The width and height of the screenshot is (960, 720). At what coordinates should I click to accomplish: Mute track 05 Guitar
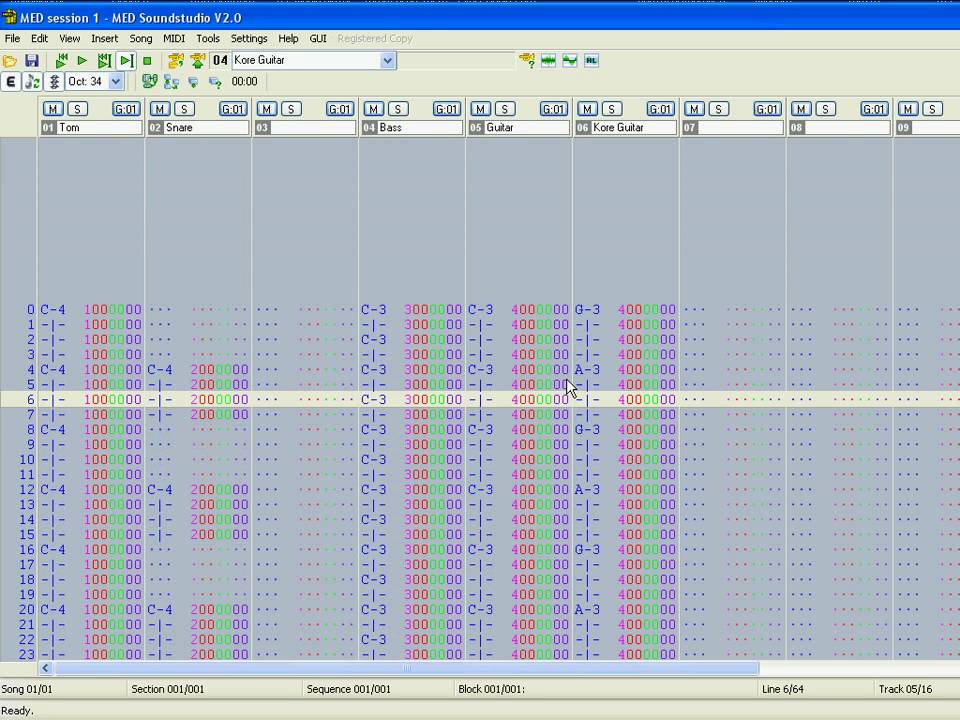click(x=481, y=109)
